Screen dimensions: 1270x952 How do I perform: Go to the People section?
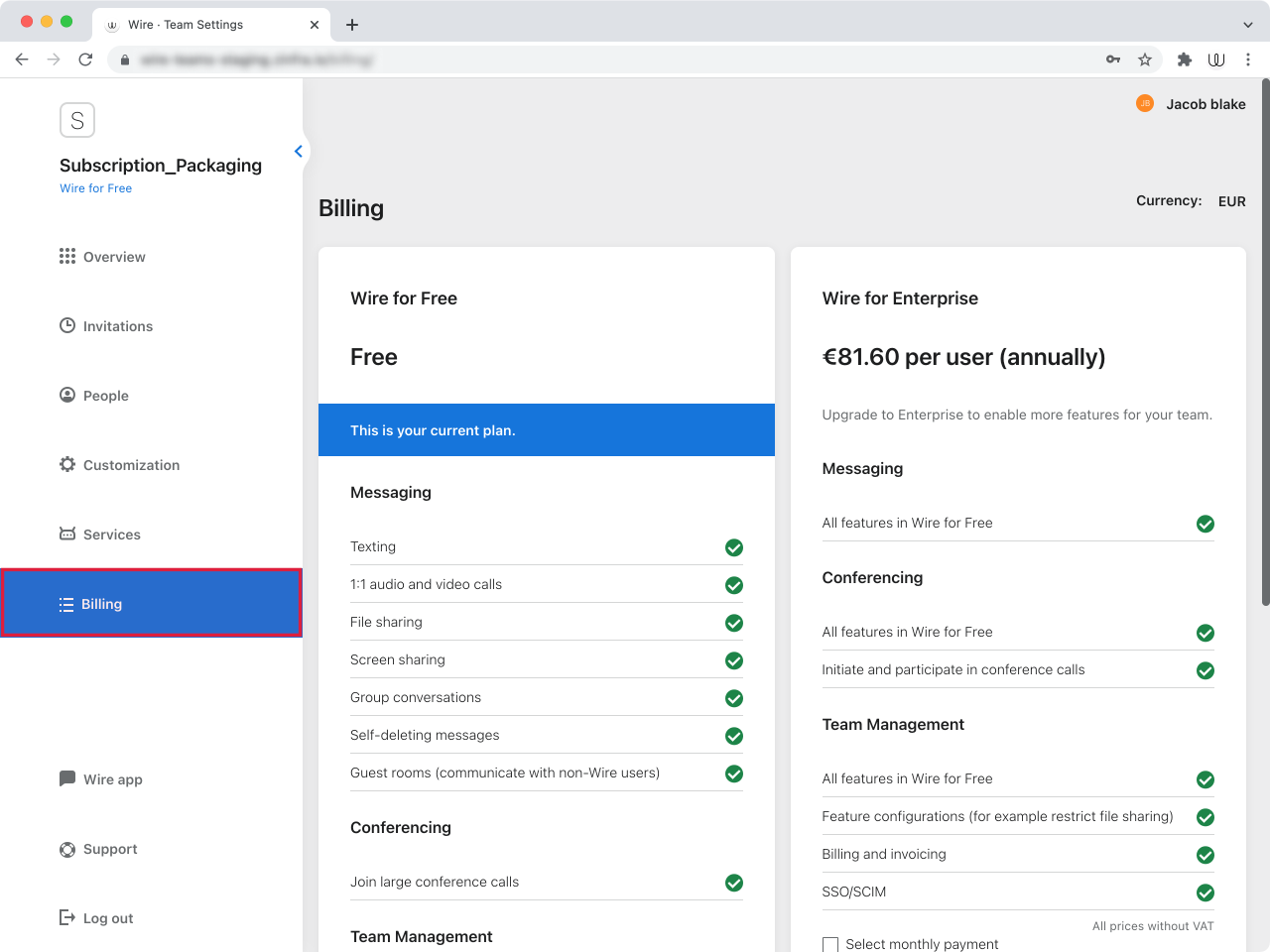(93, 396)
